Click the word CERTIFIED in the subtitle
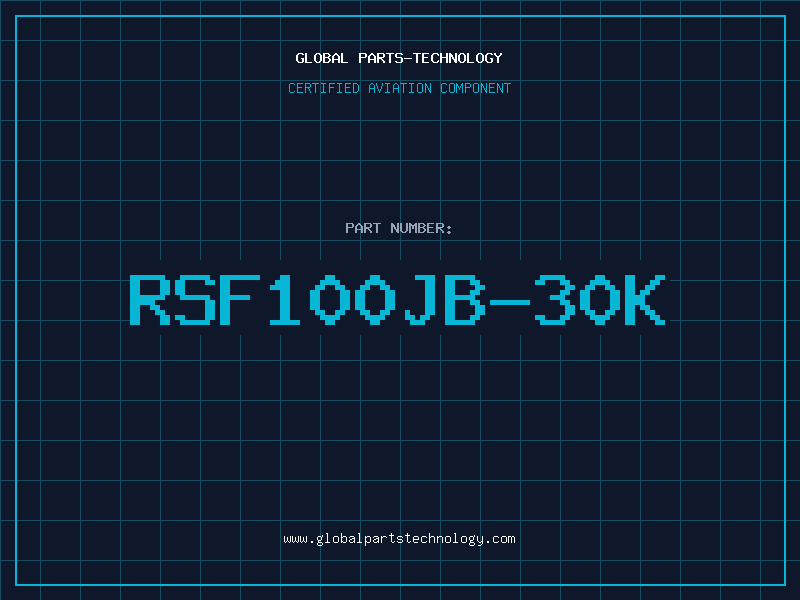Viewport: 800px width, 600px height. (324, 88)
